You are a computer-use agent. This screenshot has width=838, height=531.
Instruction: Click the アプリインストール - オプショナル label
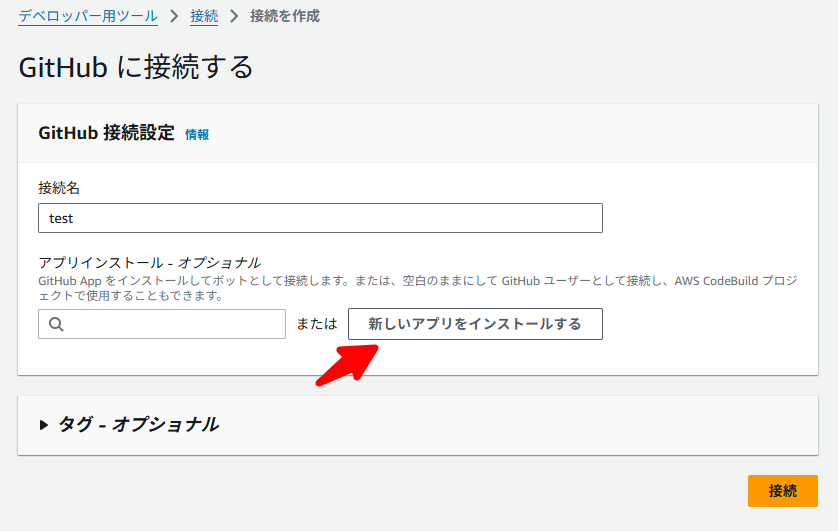coord(149,262)
